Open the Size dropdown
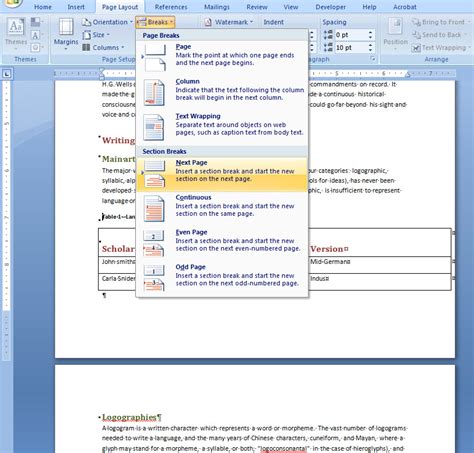This screenshot has height=453, width=474. point(96,35)
